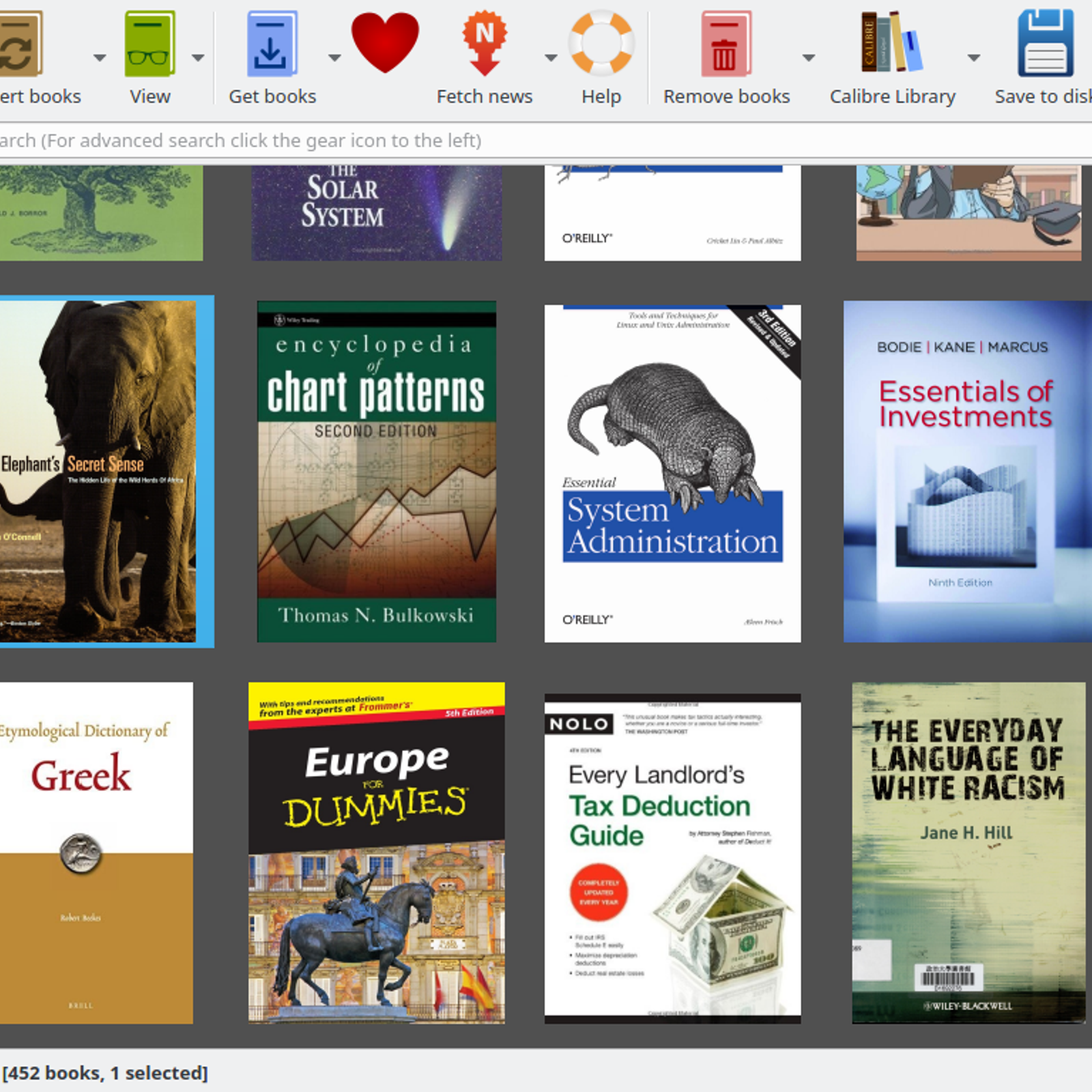1092x1092 pixels.
Task: Click the Help label
Action: [x=601, y=97]
